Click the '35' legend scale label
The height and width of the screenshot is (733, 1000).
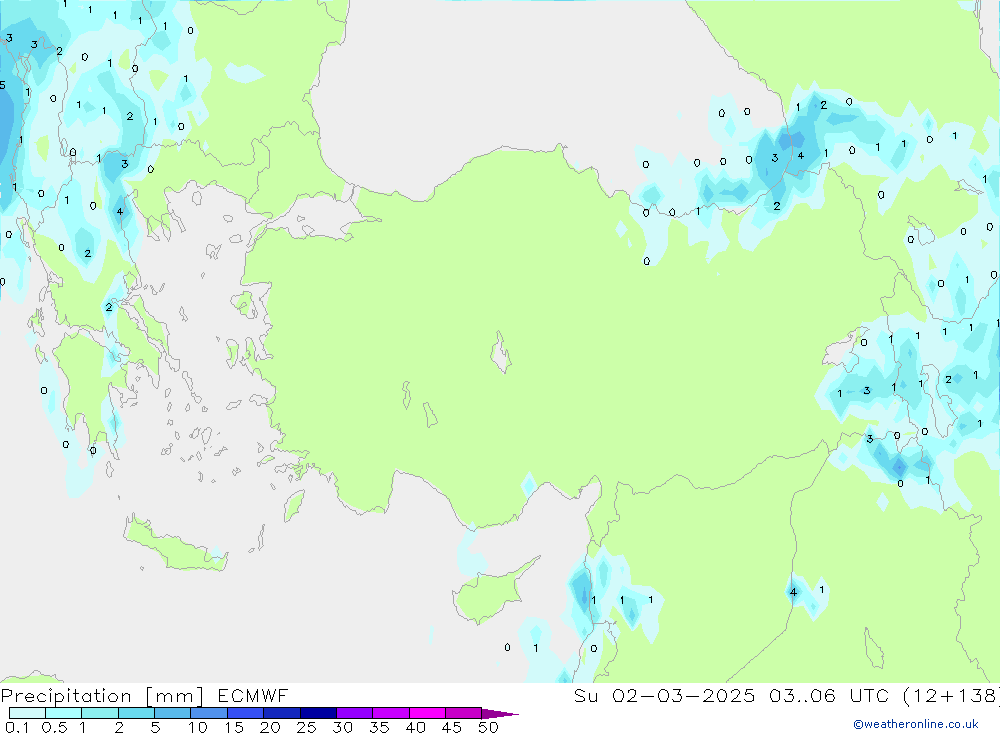(379, 727)
